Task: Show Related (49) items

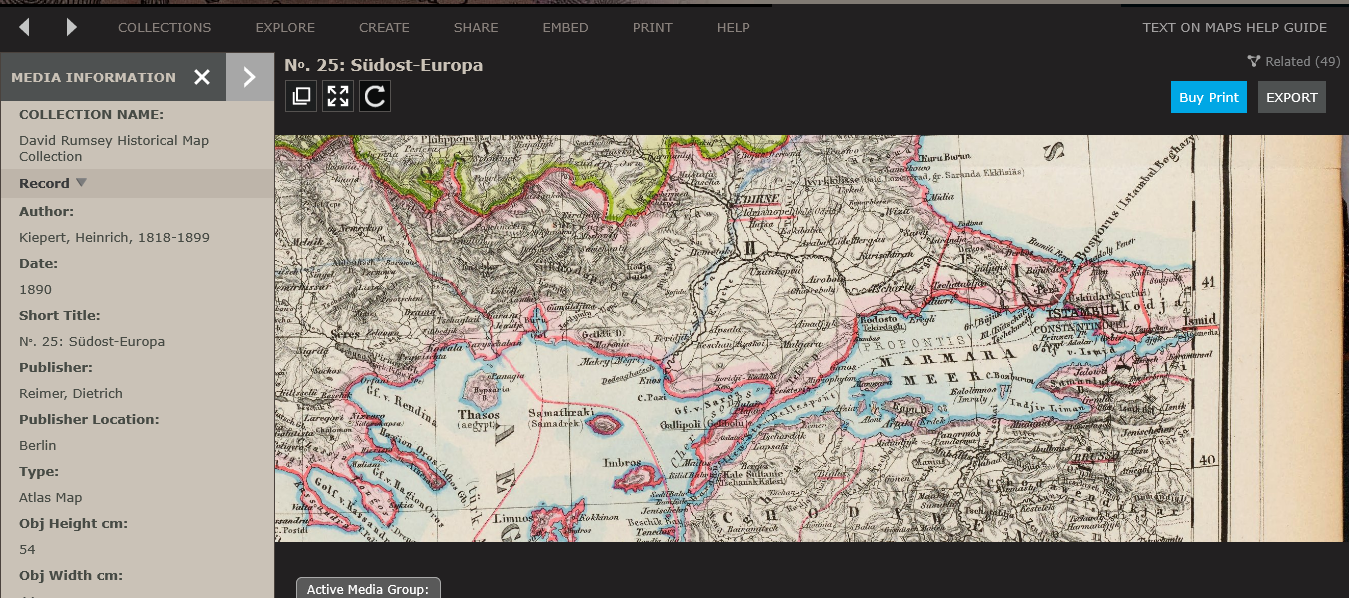Action: click(x=1294, y=61)
